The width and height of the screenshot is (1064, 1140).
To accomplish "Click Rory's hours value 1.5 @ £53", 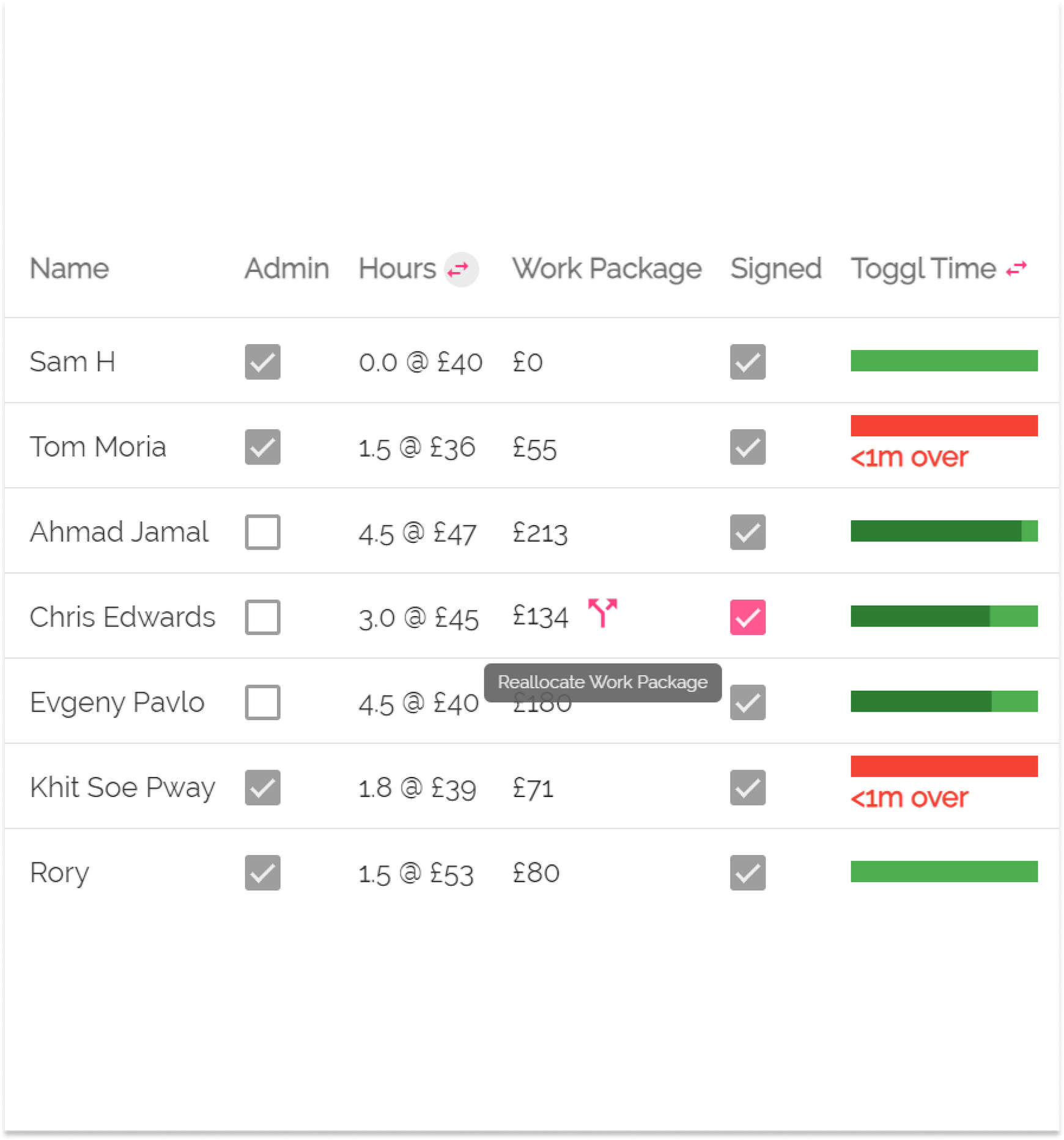I will [416, 874].
